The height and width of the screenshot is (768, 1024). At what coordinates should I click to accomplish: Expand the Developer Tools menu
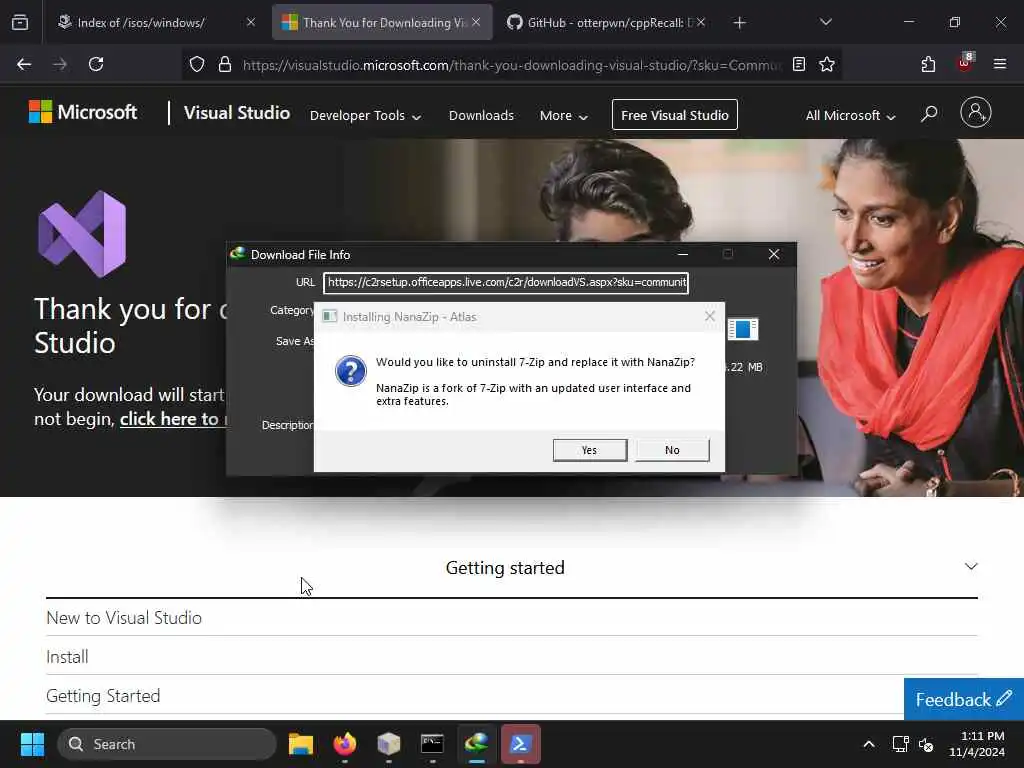[x=365, y=116]
